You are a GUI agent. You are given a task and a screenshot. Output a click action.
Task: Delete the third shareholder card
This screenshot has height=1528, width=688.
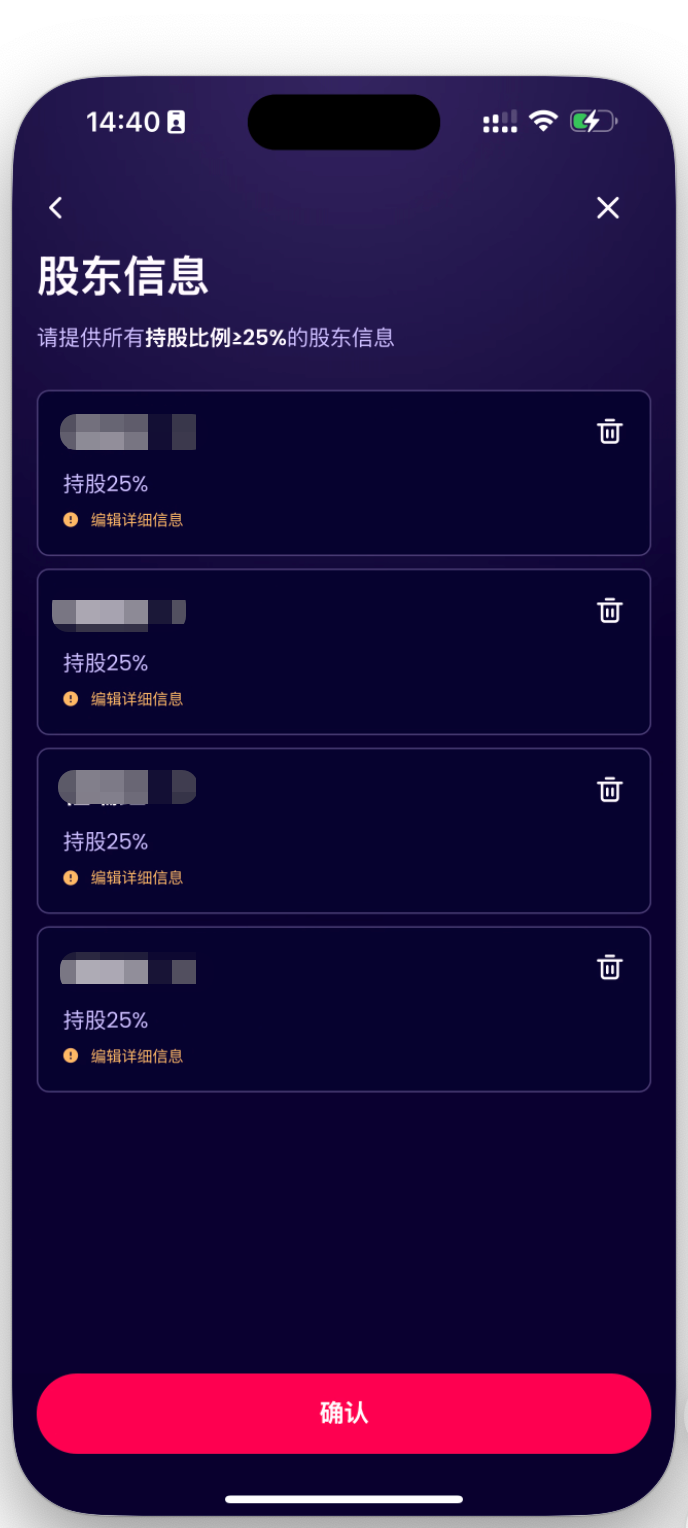click(610, 789)
